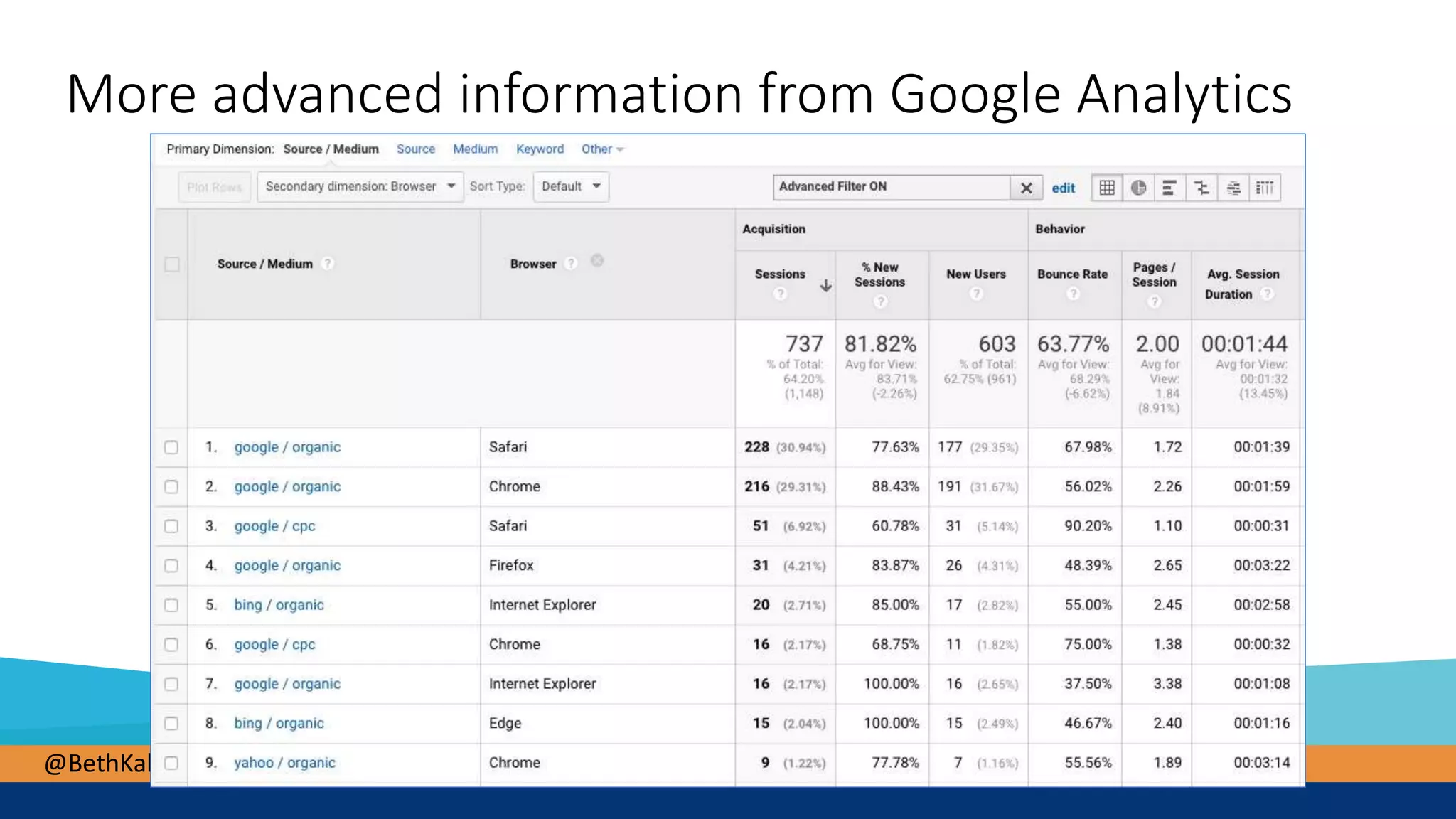Select checkbox for row 2 google / organic Chrome

click(x=171, y=487)
